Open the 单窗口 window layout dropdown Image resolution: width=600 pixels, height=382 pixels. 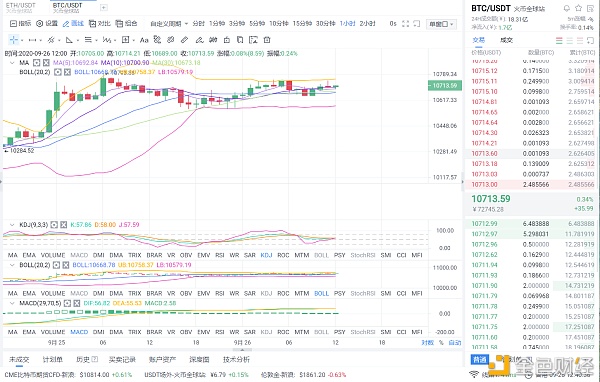[441, 24]
